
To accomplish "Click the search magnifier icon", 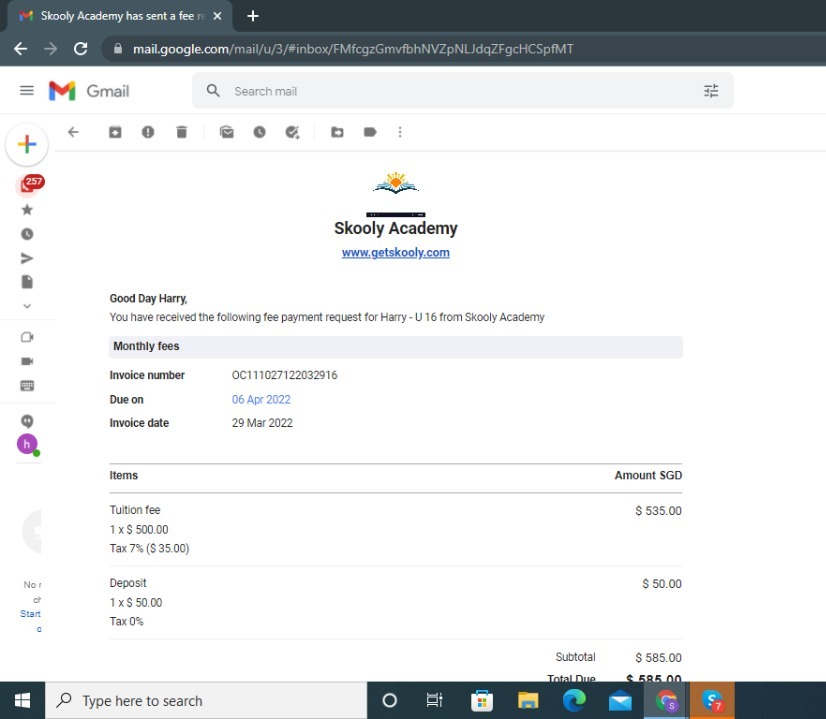I will coord(213,91).
